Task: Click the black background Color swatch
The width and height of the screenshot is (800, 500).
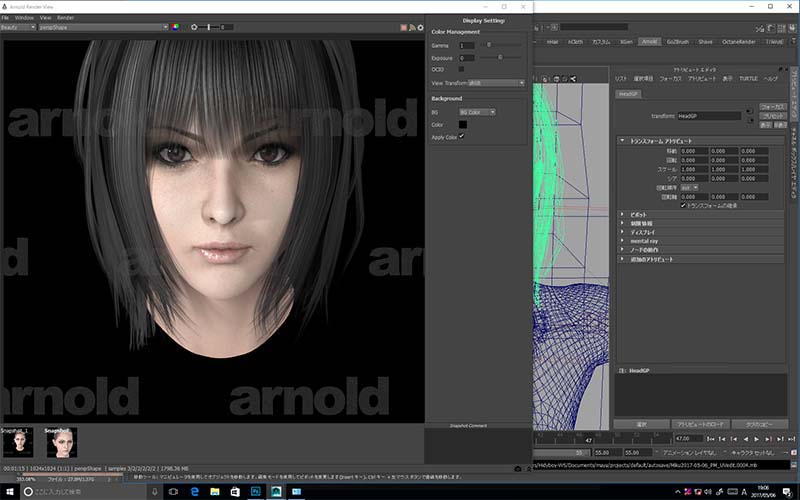Action: [463, 124]
